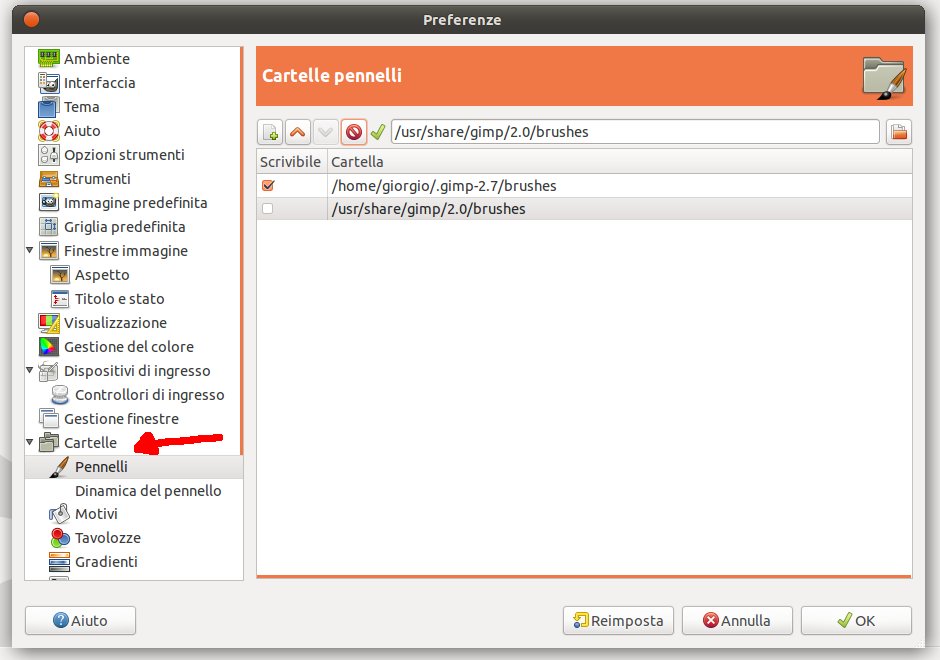Click the Scrivibile column header
Screen dimensions: 940x660
point(291,162)
